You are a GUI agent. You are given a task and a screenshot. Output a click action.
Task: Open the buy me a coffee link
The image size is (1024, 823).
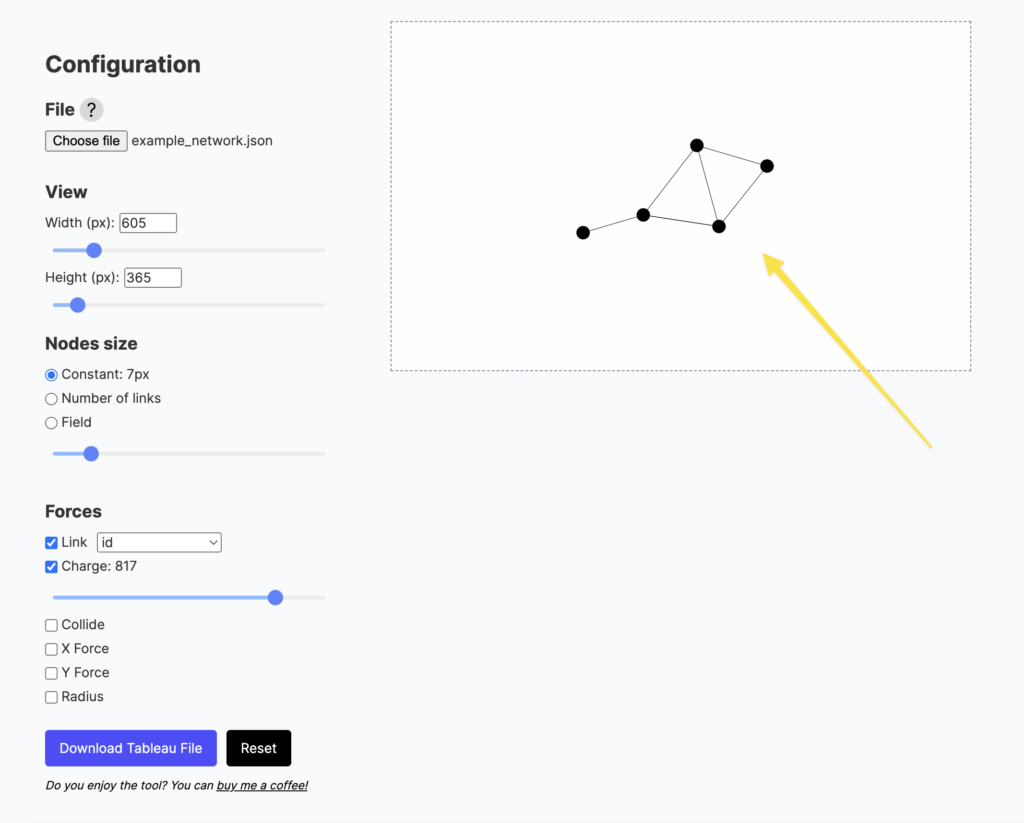[x=262, y=786]
